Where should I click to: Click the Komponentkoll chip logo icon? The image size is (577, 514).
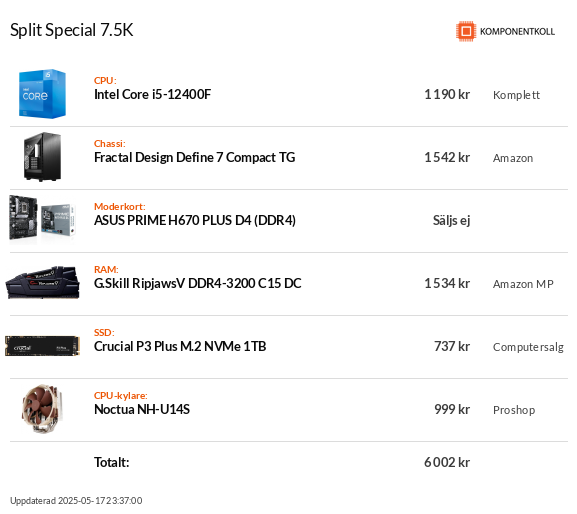click(466, 31)
